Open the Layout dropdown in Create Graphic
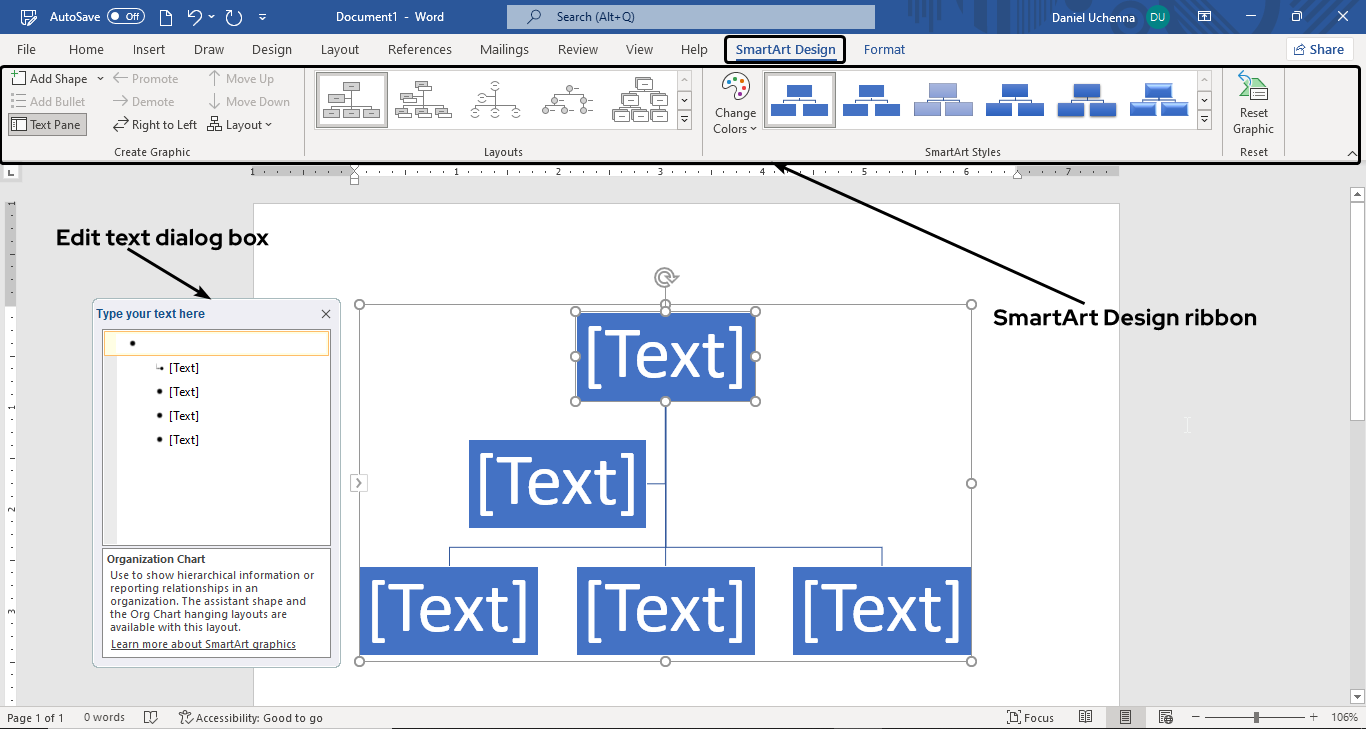 pyautogui.click(x=240, y=125)
